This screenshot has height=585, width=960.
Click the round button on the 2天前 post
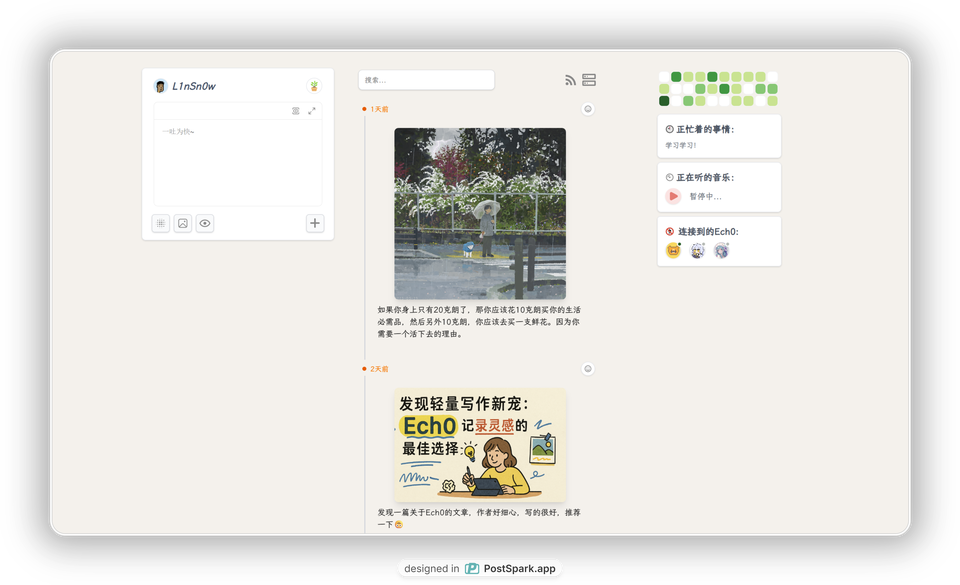[x=588, y=369]
